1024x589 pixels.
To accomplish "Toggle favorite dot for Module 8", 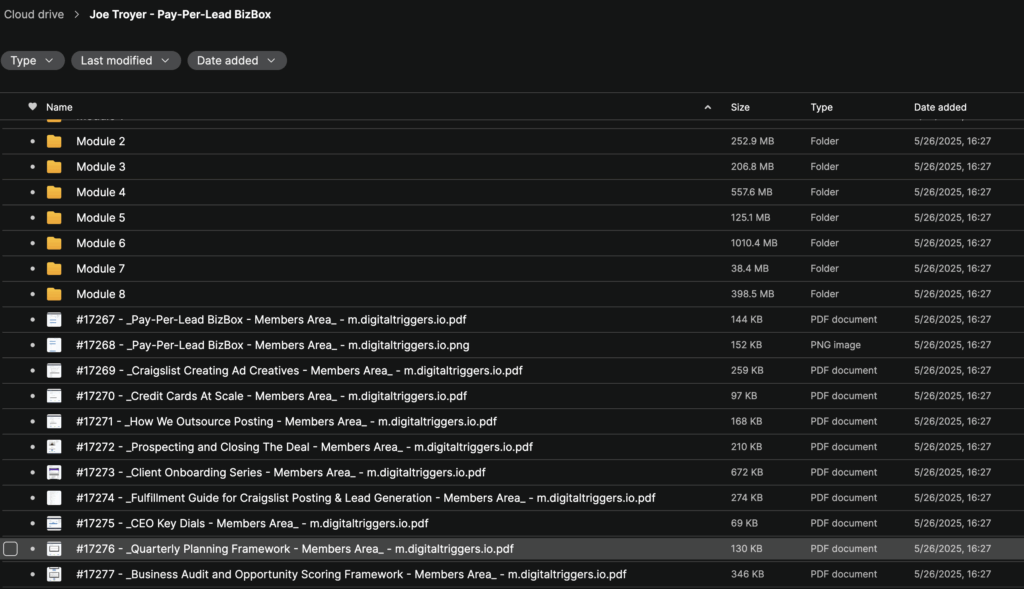I will click(33, 294).
